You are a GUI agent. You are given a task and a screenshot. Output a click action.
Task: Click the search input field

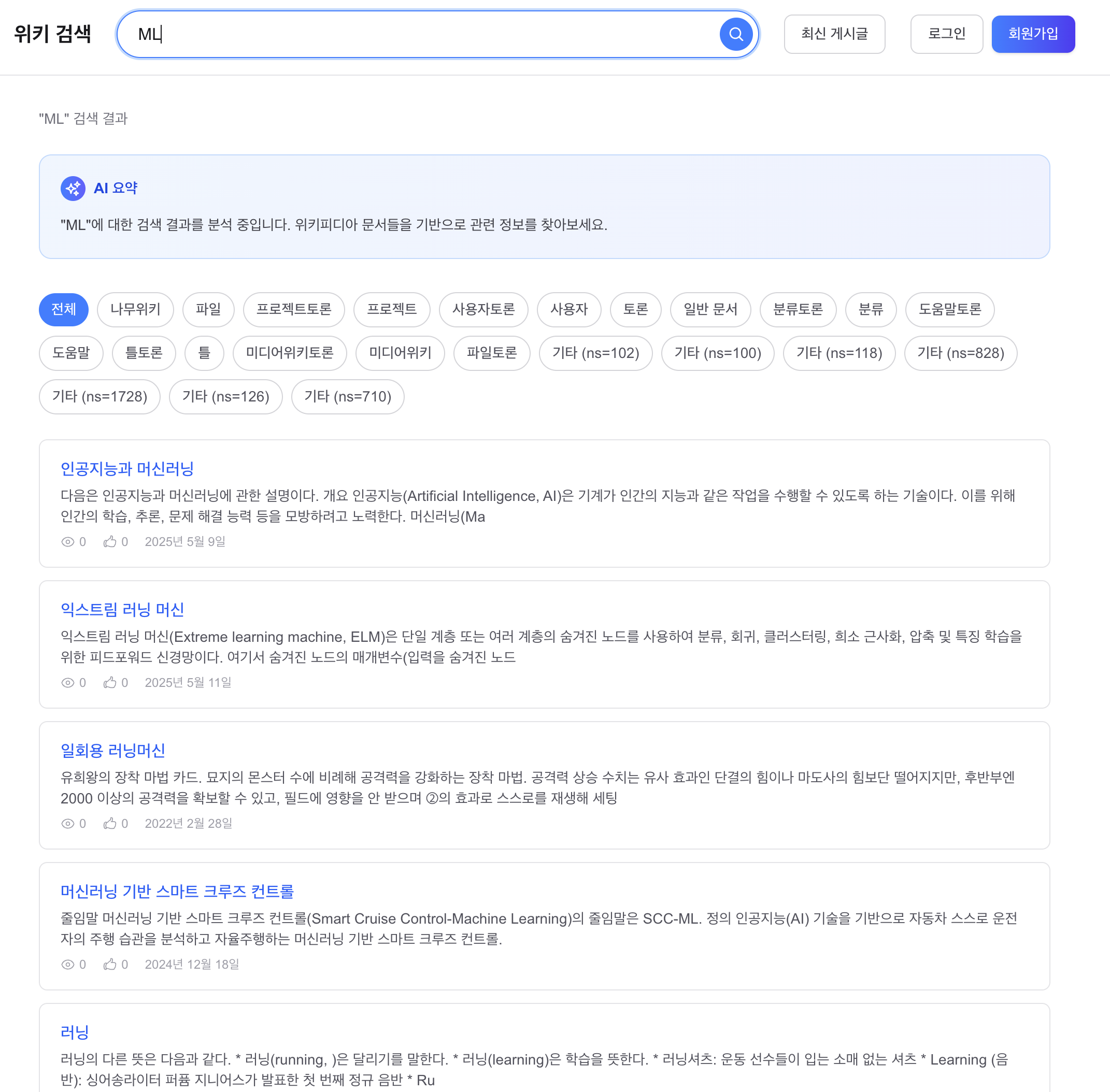[x=402, y=34]
